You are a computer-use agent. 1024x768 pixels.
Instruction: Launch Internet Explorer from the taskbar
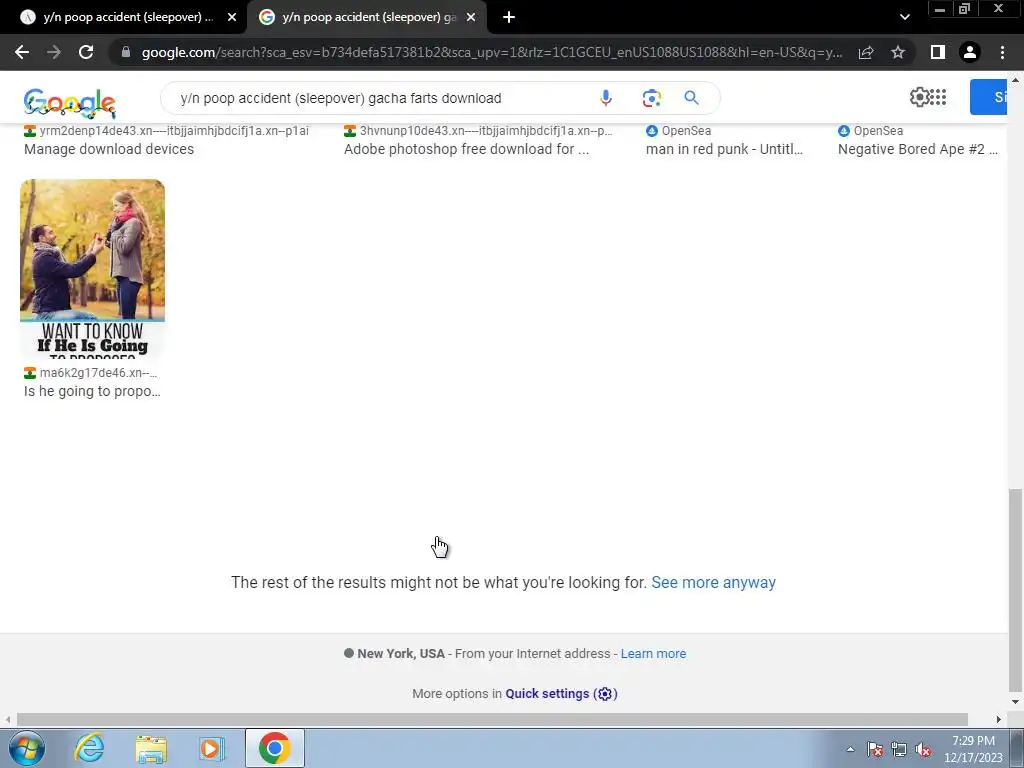pos(89,748)
